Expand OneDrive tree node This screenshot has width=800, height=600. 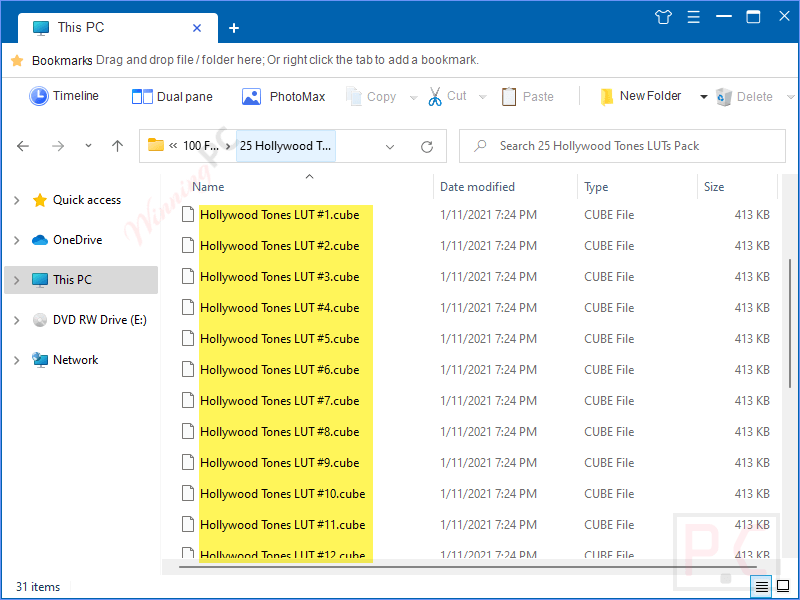coord(16,240)
